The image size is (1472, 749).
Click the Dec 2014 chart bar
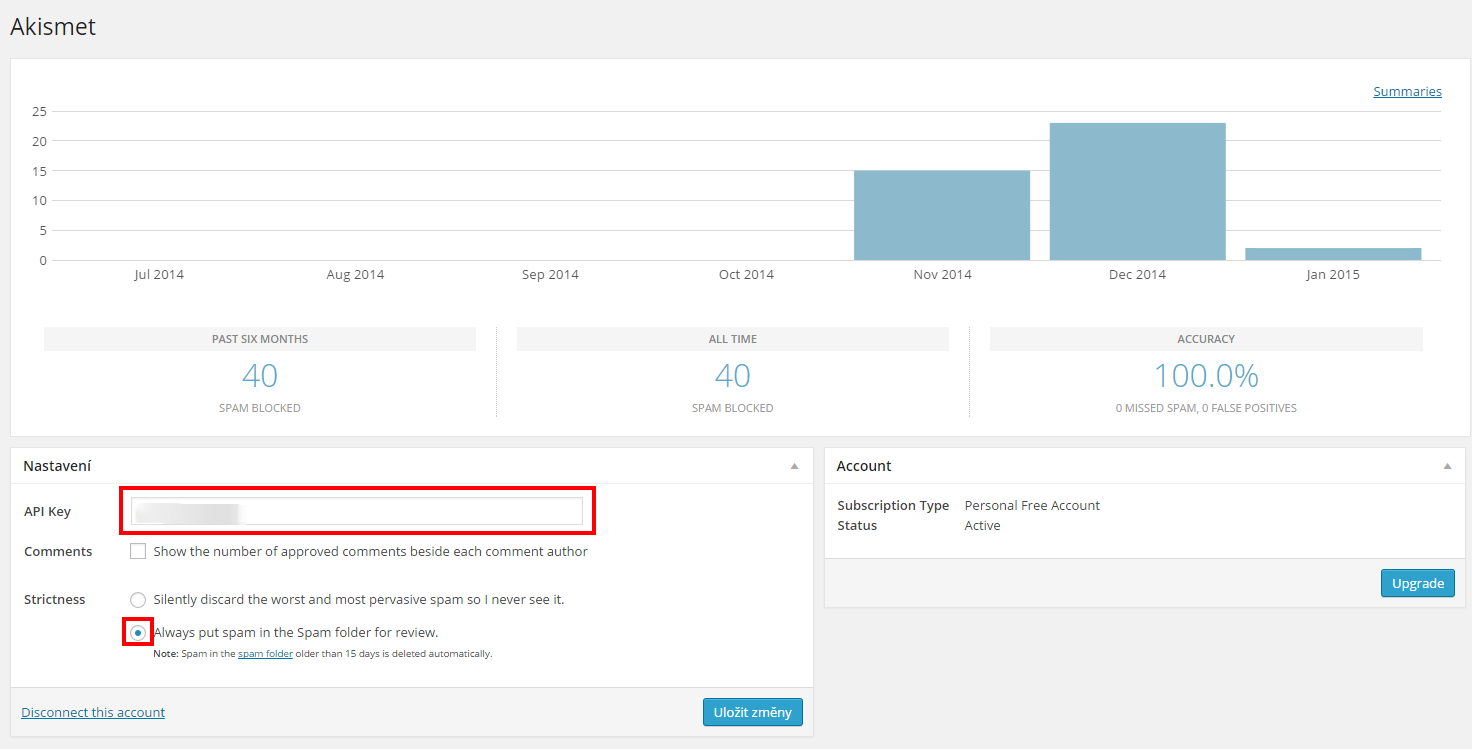pyautogui.click(x=1138, y=191)
